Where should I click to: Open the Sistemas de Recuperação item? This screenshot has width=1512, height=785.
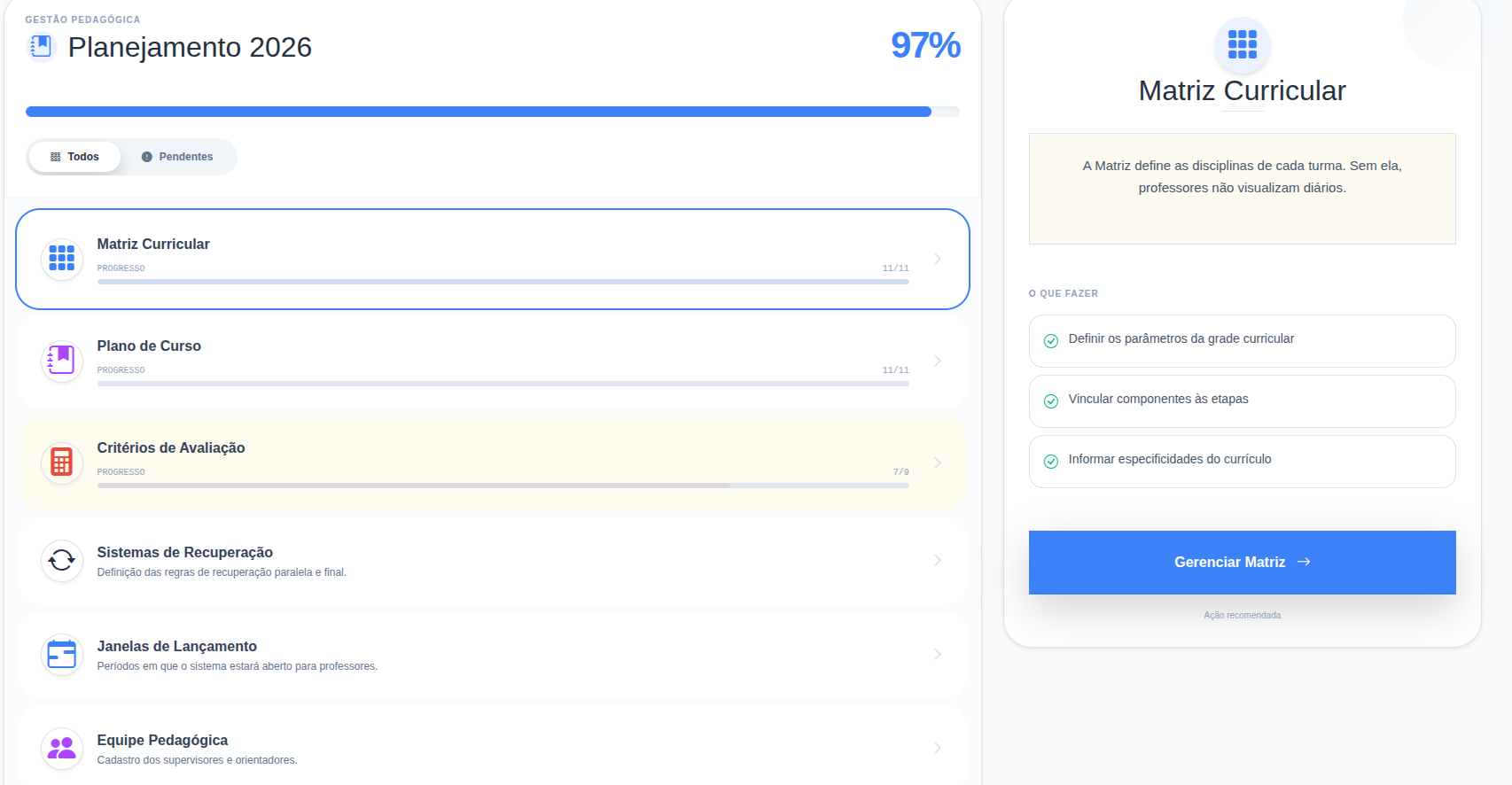(x=493, y=561)
